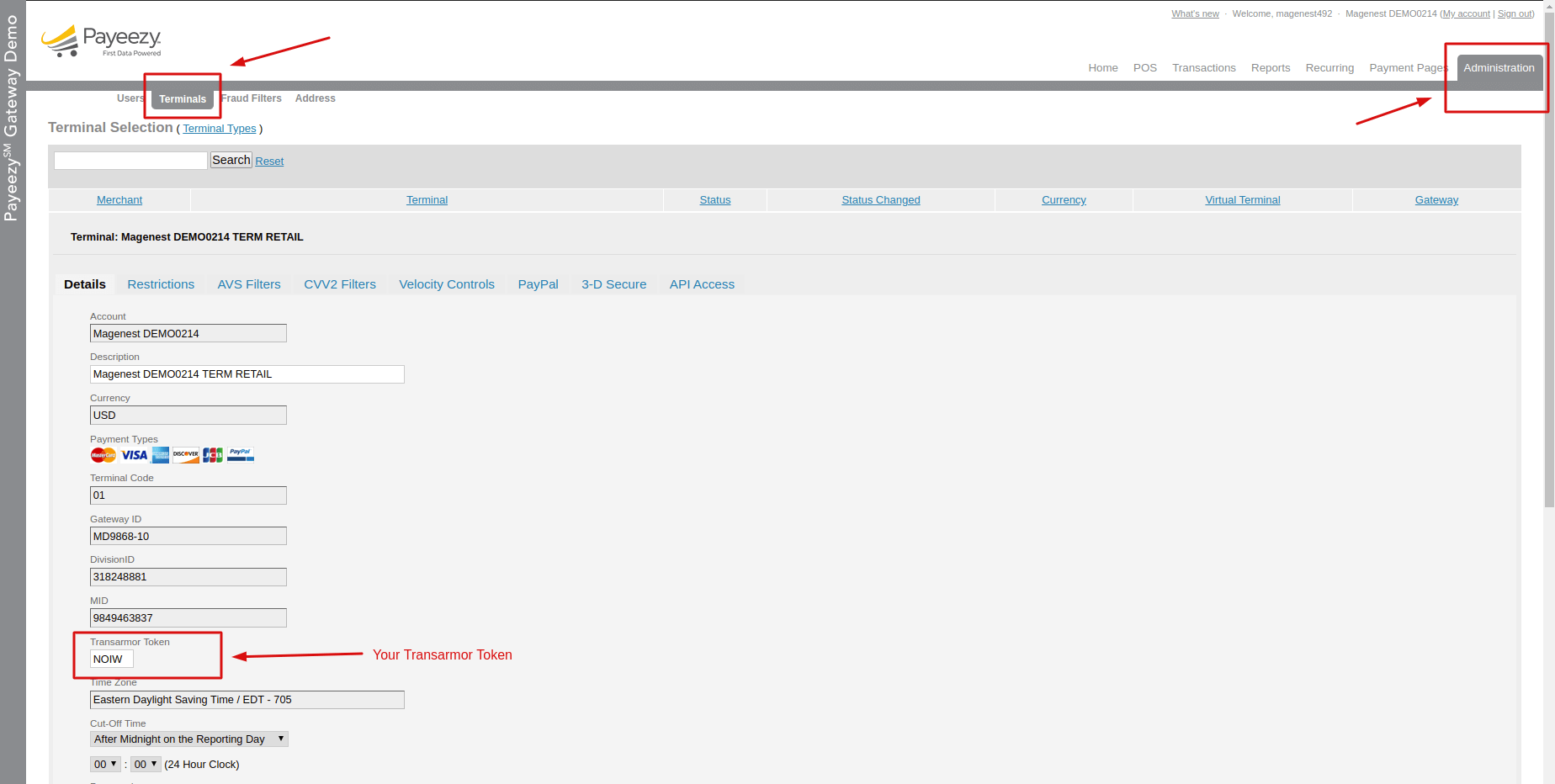Open the Payment Pages menu
This screenshot has width=1555, height=784.
[1409, 68]
